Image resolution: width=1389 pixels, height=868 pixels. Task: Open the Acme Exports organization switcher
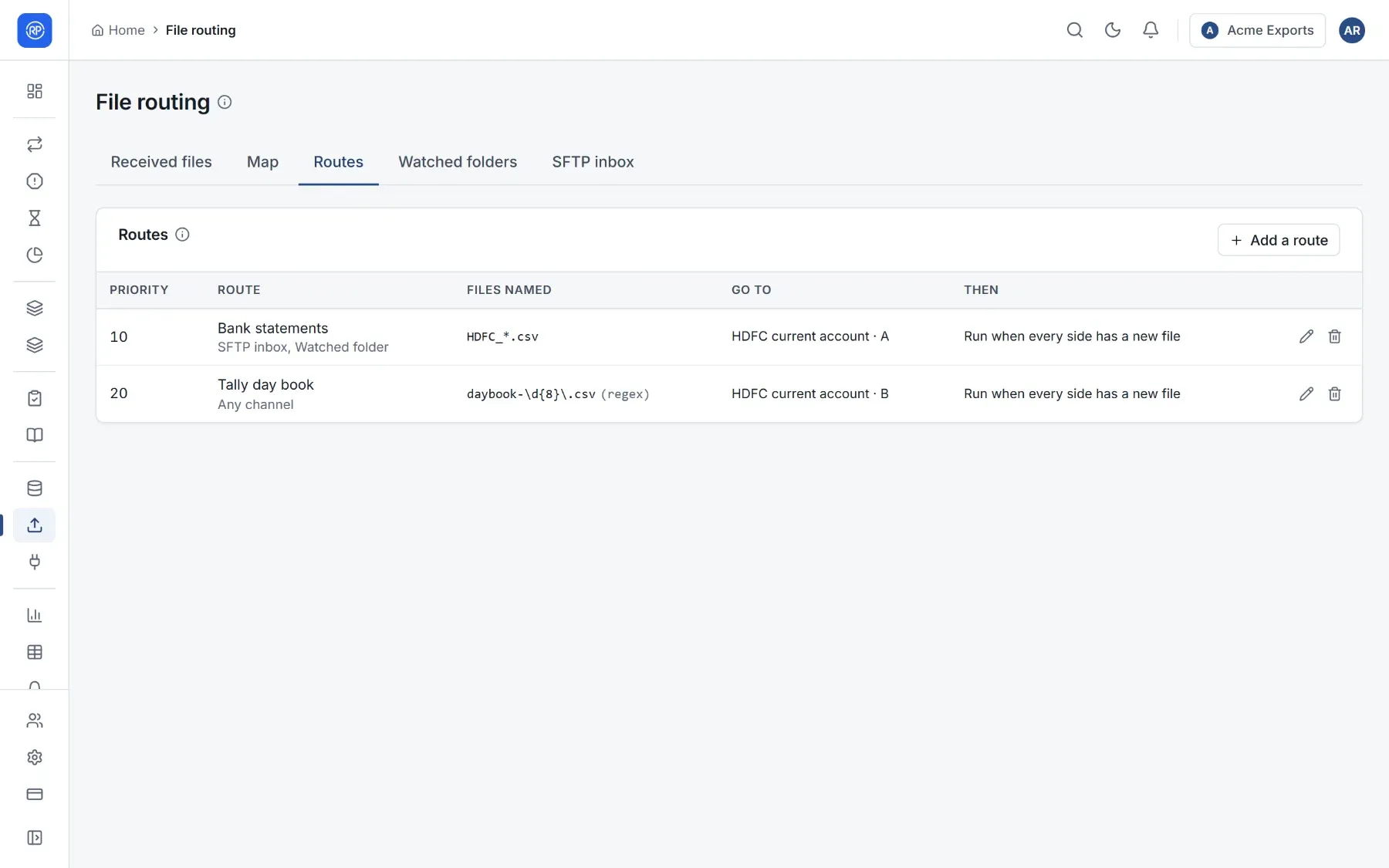pyautogui.click(x=1257, y=30)
